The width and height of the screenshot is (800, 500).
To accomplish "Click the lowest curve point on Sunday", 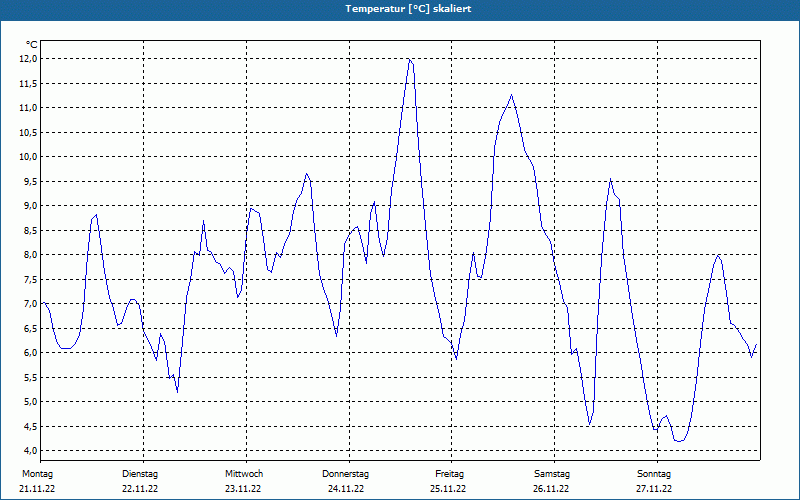I will (679, 441).
